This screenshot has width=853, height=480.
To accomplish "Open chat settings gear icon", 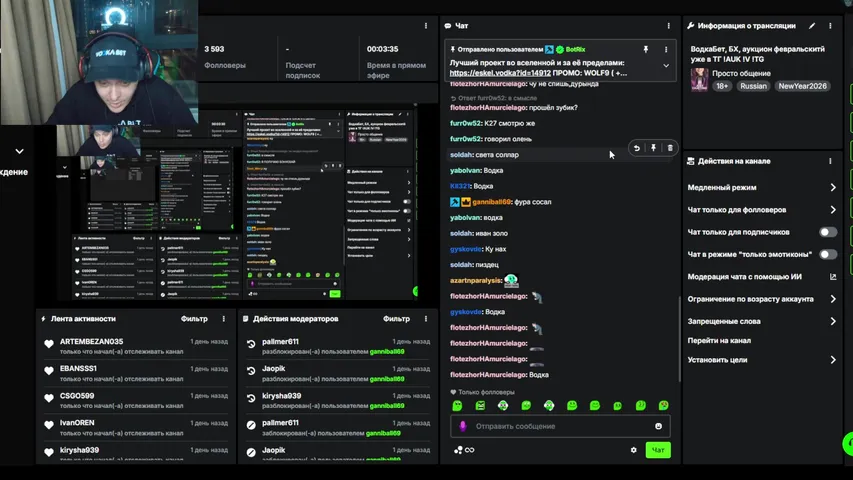I will (633, 450).
